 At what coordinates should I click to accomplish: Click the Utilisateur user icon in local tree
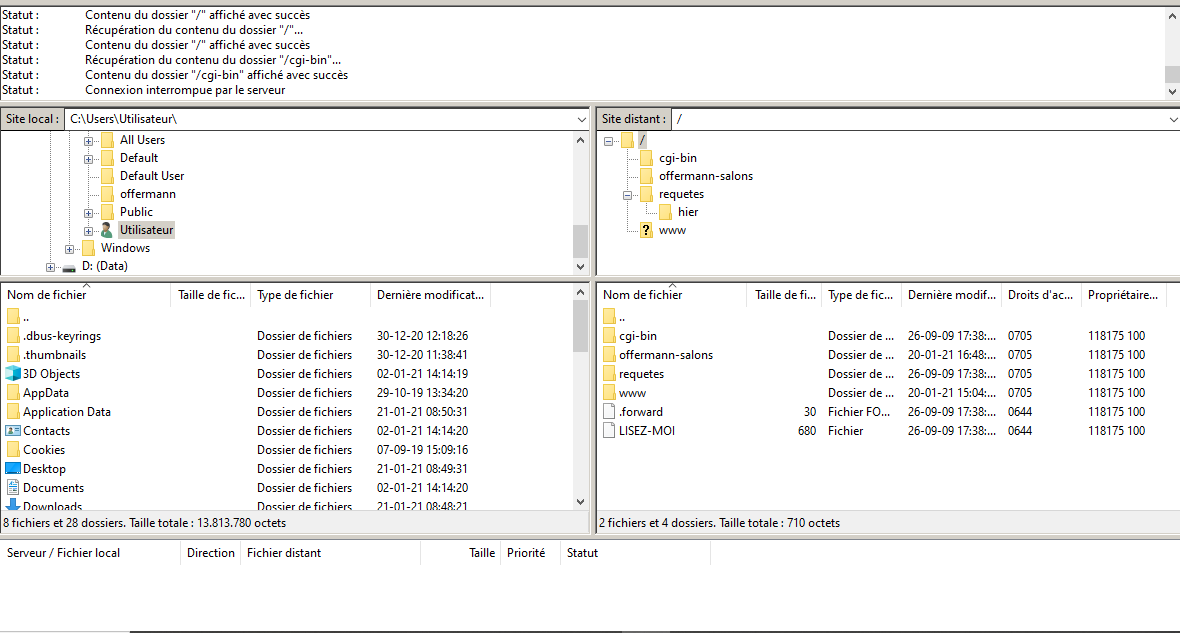pyautogui.click(x=107, y=230)
